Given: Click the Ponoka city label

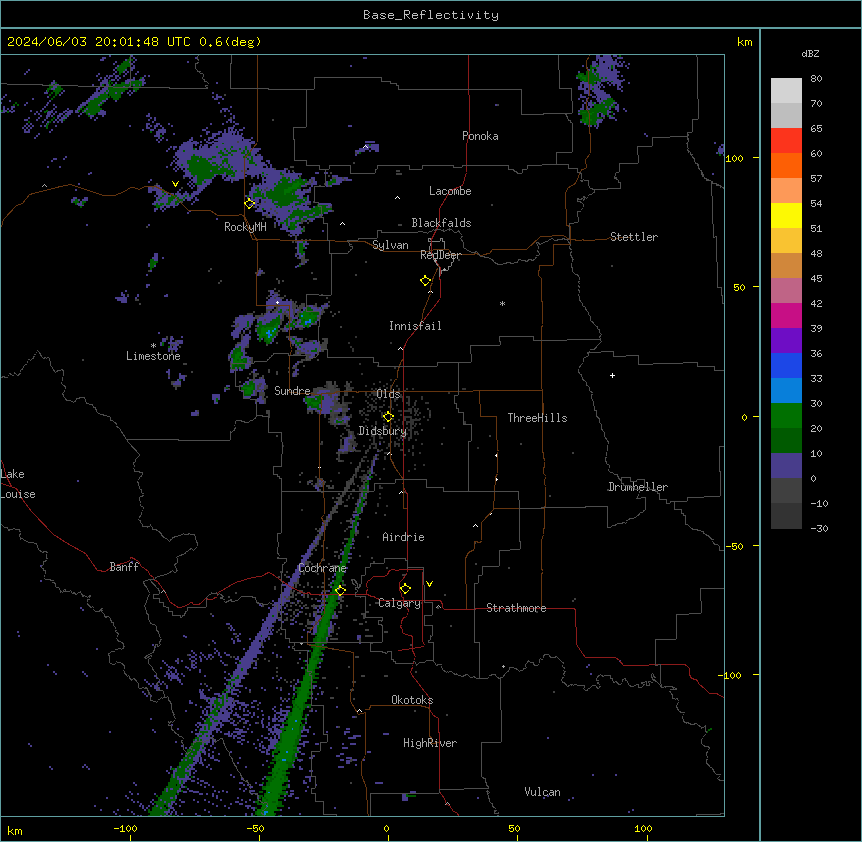Looking at the screenshot, I should coord(480,136).
